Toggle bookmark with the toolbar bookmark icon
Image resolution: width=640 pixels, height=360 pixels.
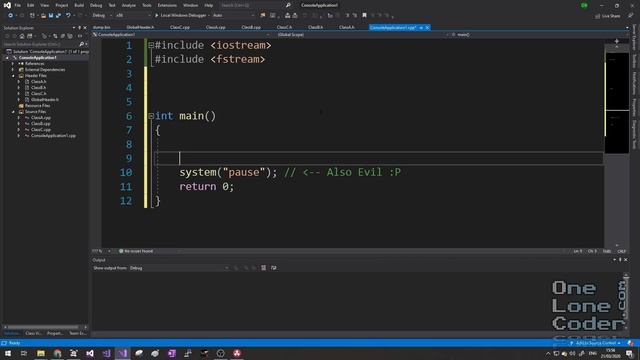pyautogui.click(x=364, y=16)
